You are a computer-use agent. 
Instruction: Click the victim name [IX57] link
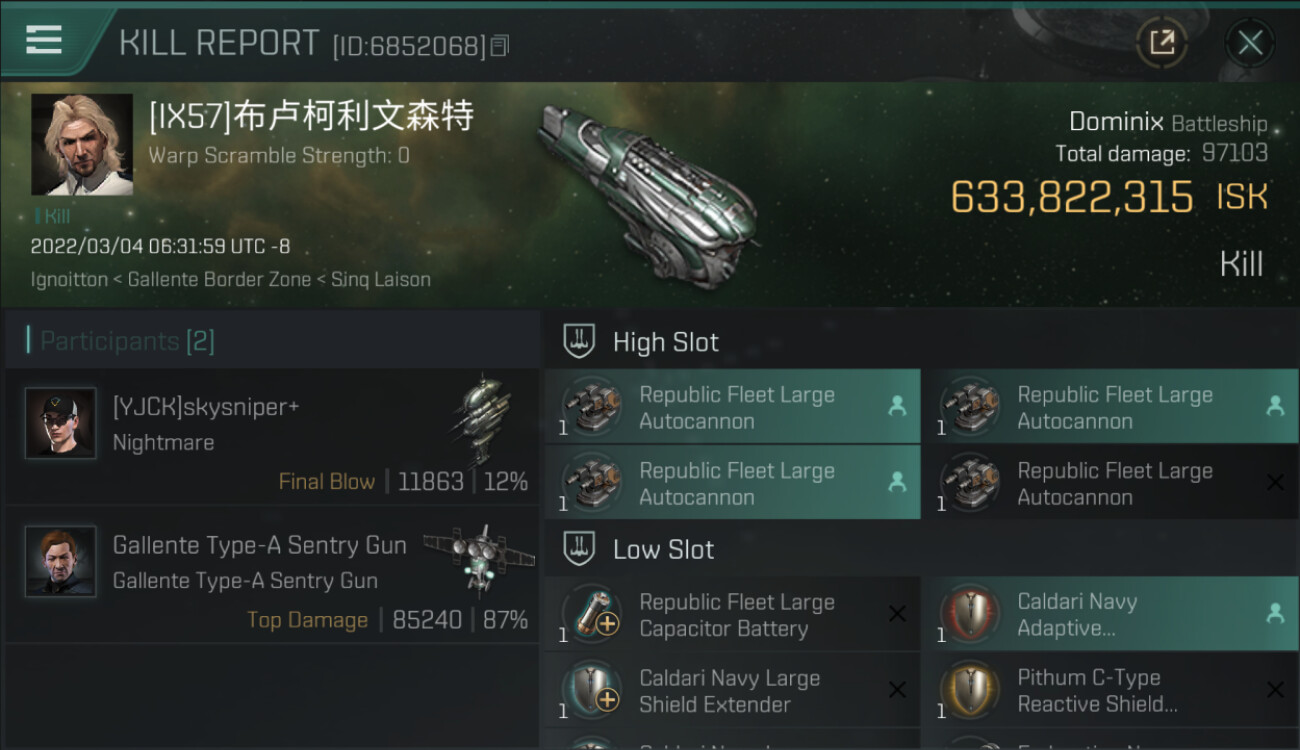click(311, 117)
